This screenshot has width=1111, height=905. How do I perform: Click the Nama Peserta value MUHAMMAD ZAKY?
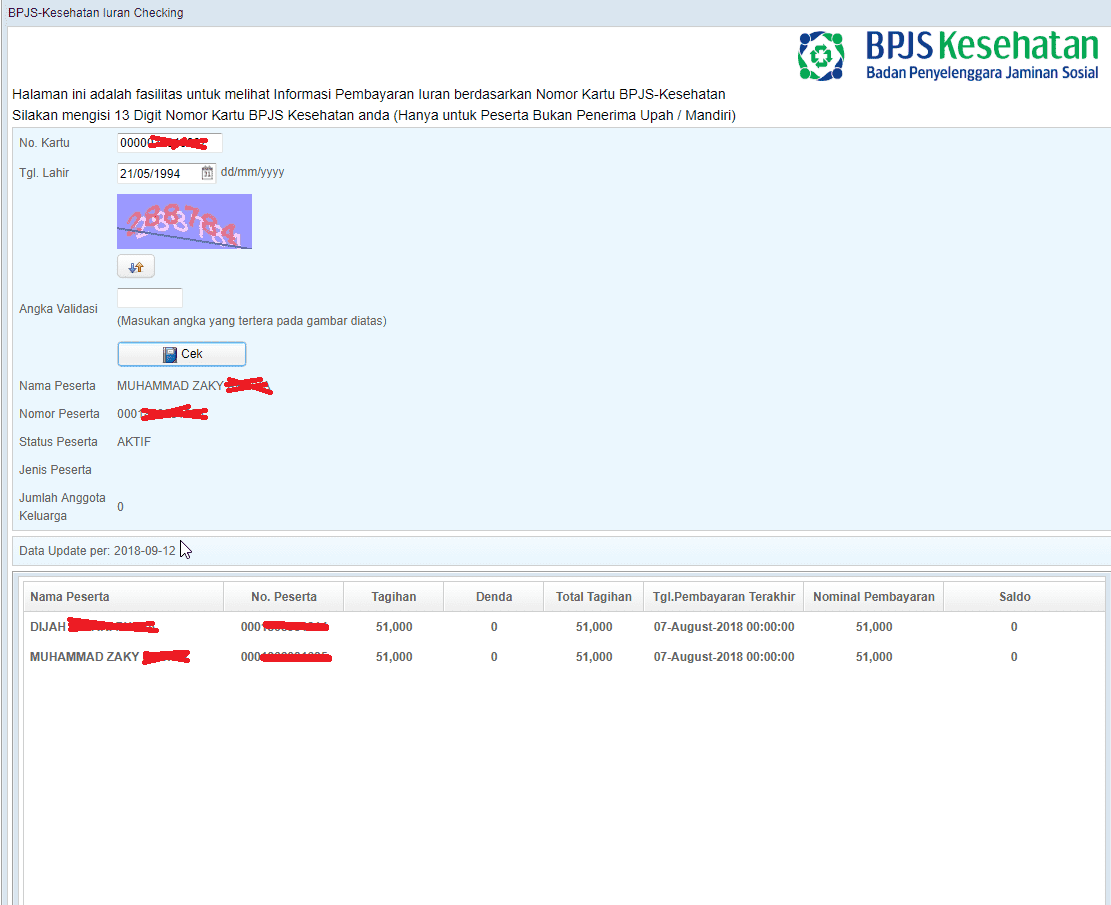coord(170,386)
